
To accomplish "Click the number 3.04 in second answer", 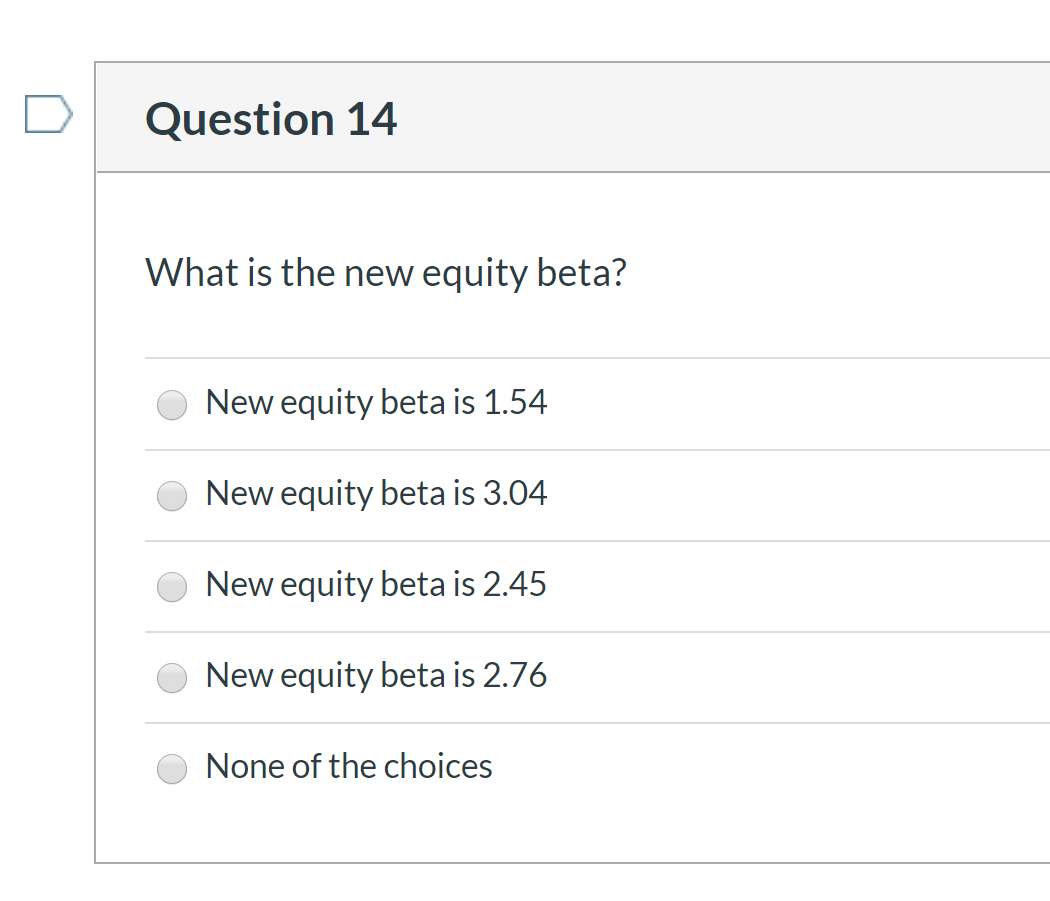I will (514, 493).
